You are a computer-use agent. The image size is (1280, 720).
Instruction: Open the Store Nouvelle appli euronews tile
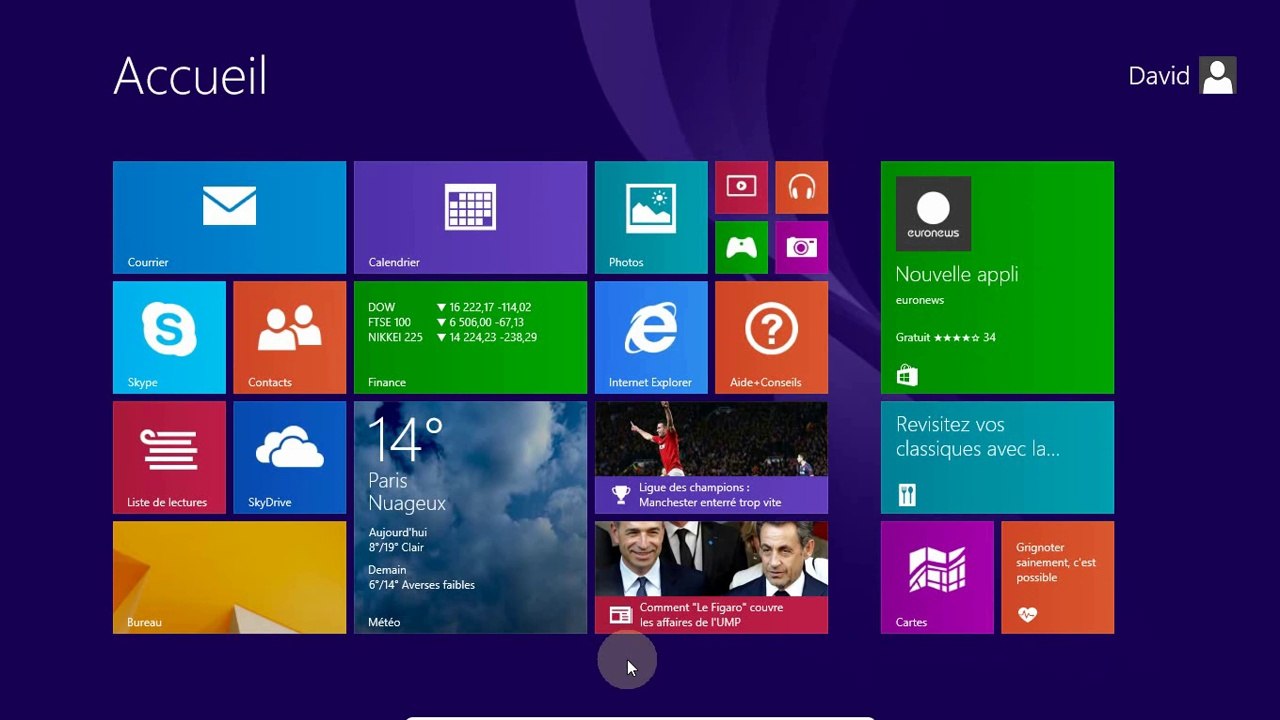click(x=997, y=277)
